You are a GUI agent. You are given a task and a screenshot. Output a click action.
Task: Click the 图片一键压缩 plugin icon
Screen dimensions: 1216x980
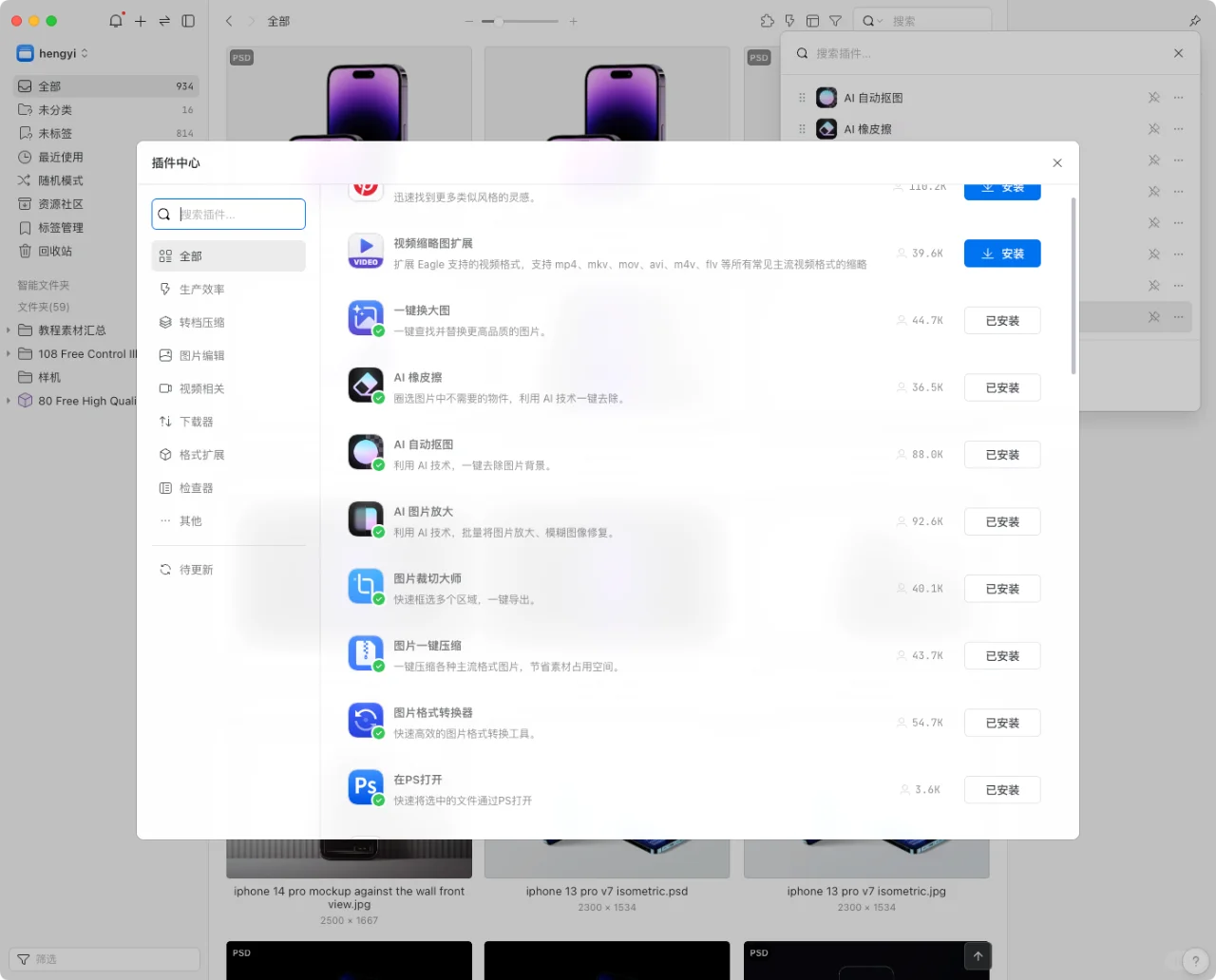click(366, 653)
